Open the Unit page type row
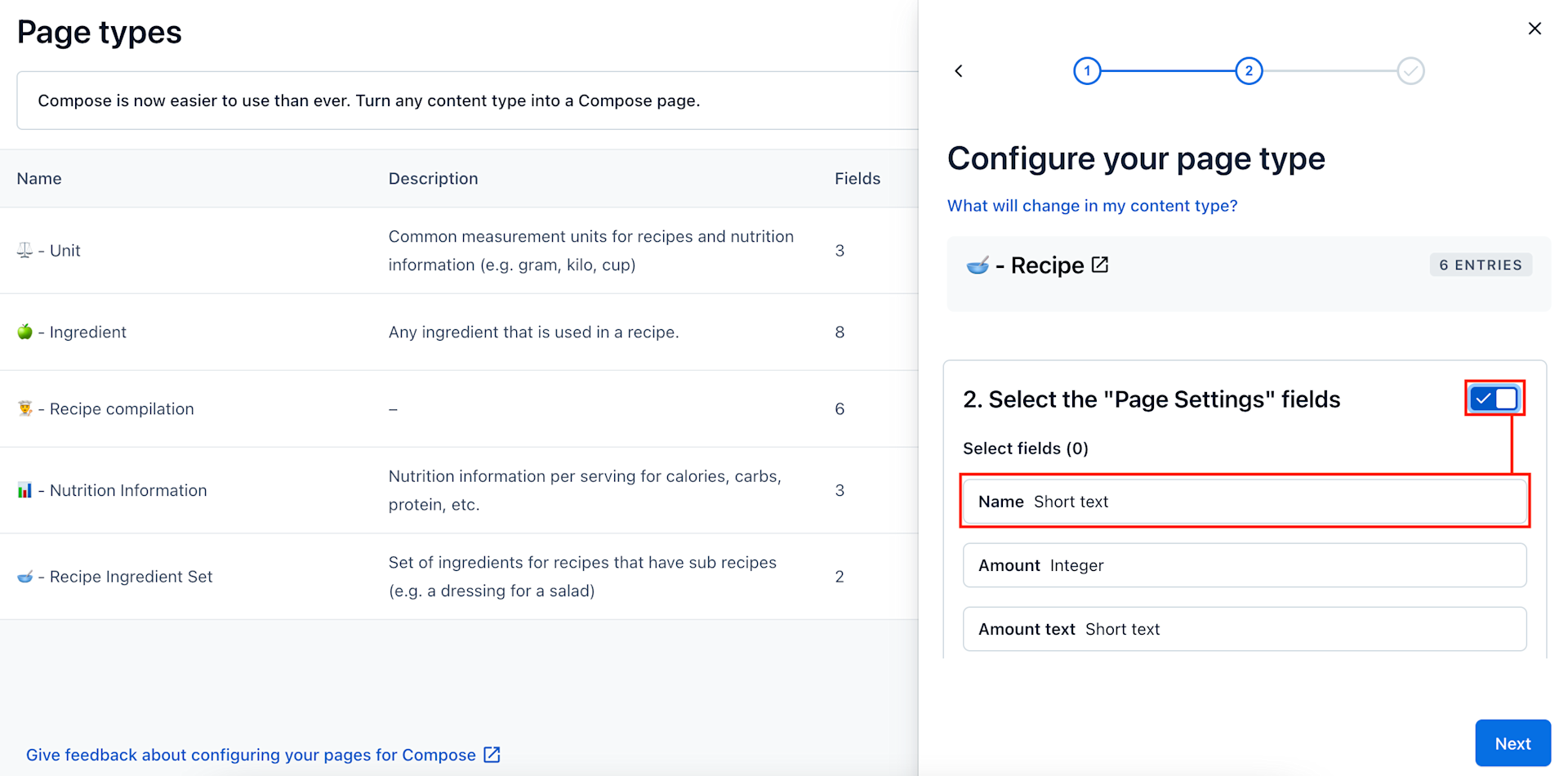The image size is (1568, 776). 459,251
